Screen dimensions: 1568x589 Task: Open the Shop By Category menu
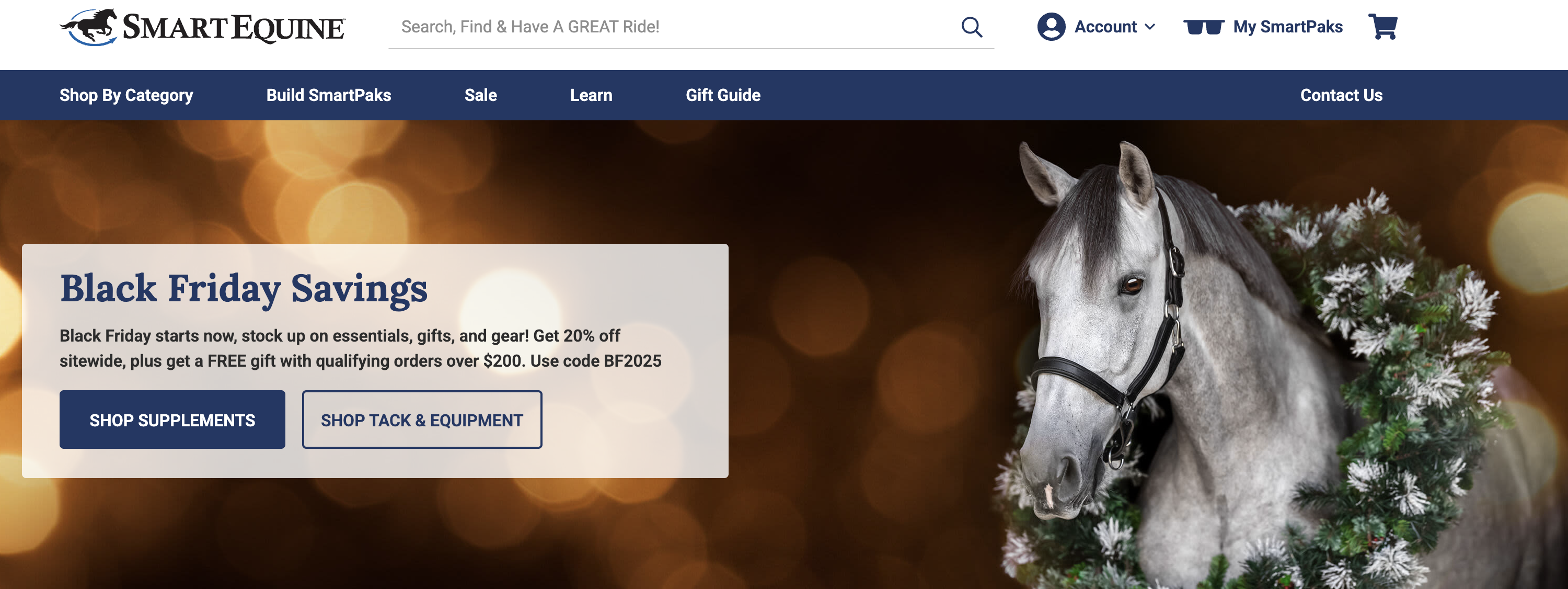coord(126,95)
